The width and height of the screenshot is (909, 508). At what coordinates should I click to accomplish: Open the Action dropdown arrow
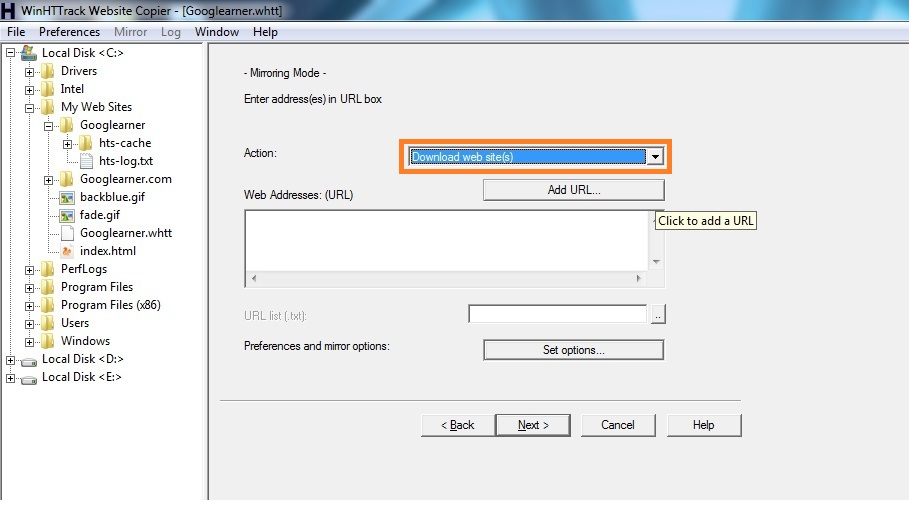tap(655, 157)
